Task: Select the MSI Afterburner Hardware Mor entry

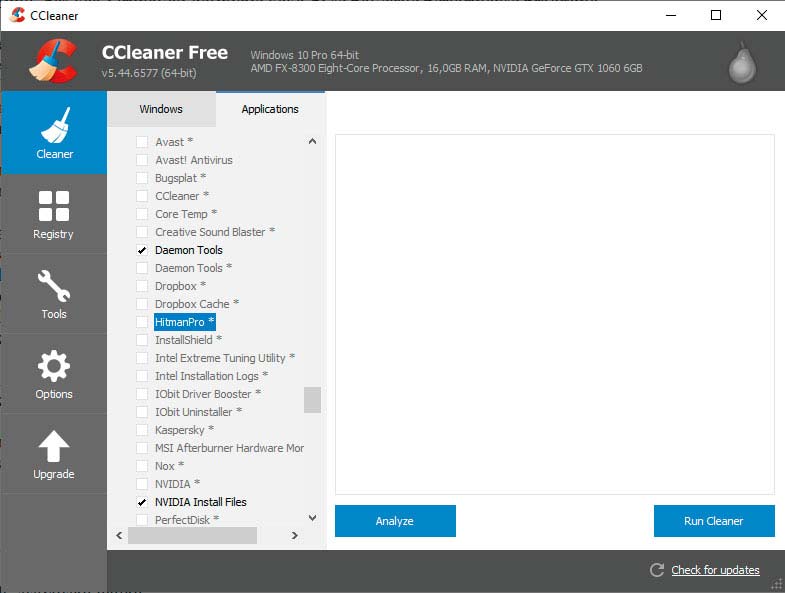Action: [229, 448]
